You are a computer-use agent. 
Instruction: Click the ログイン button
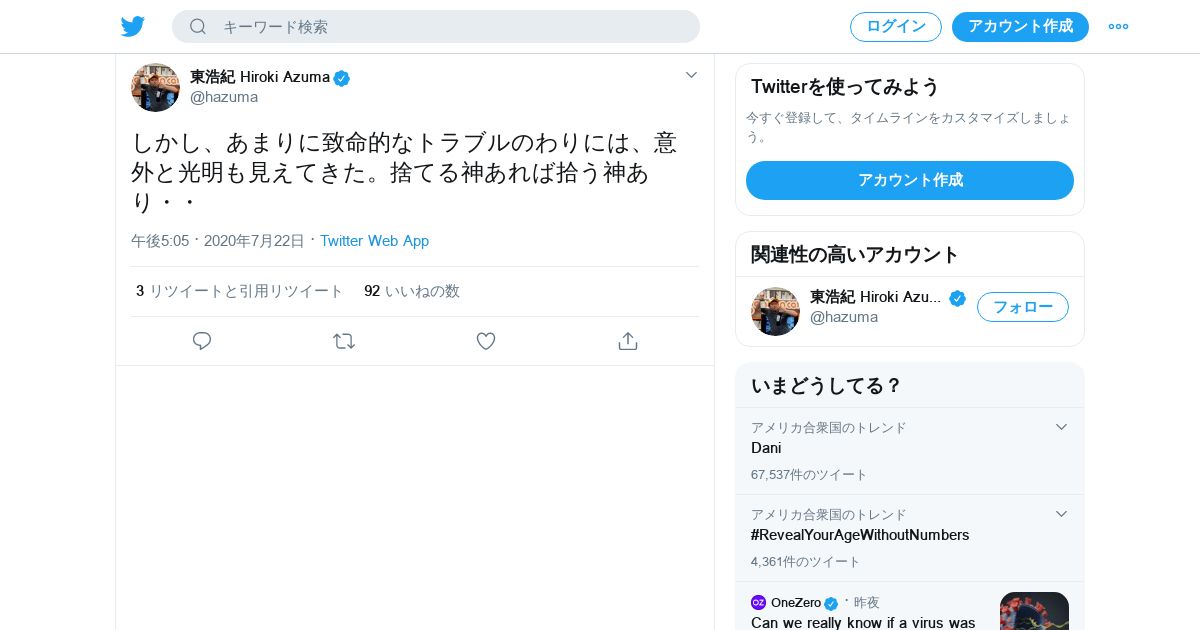(x=895, y=26)
